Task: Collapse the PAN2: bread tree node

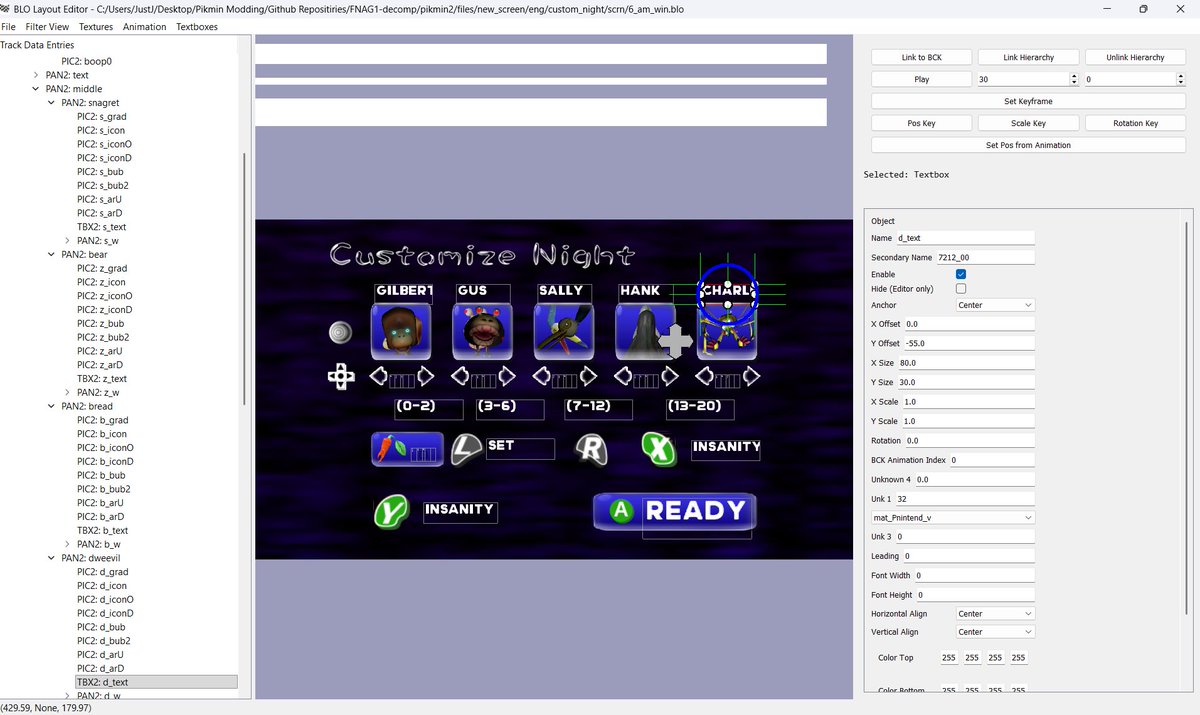Action: pos(52,406)
